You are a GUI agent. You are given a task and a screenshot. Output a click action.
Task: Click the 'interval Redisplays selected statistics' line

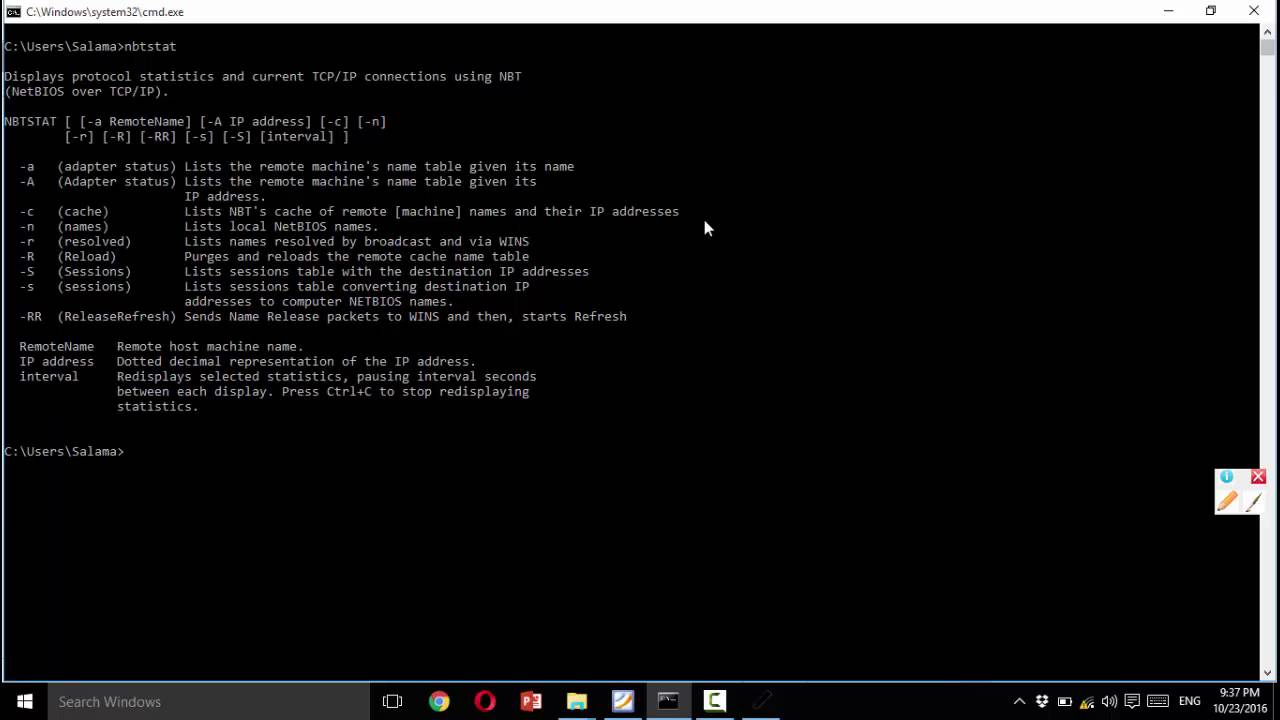pos(278,376)
